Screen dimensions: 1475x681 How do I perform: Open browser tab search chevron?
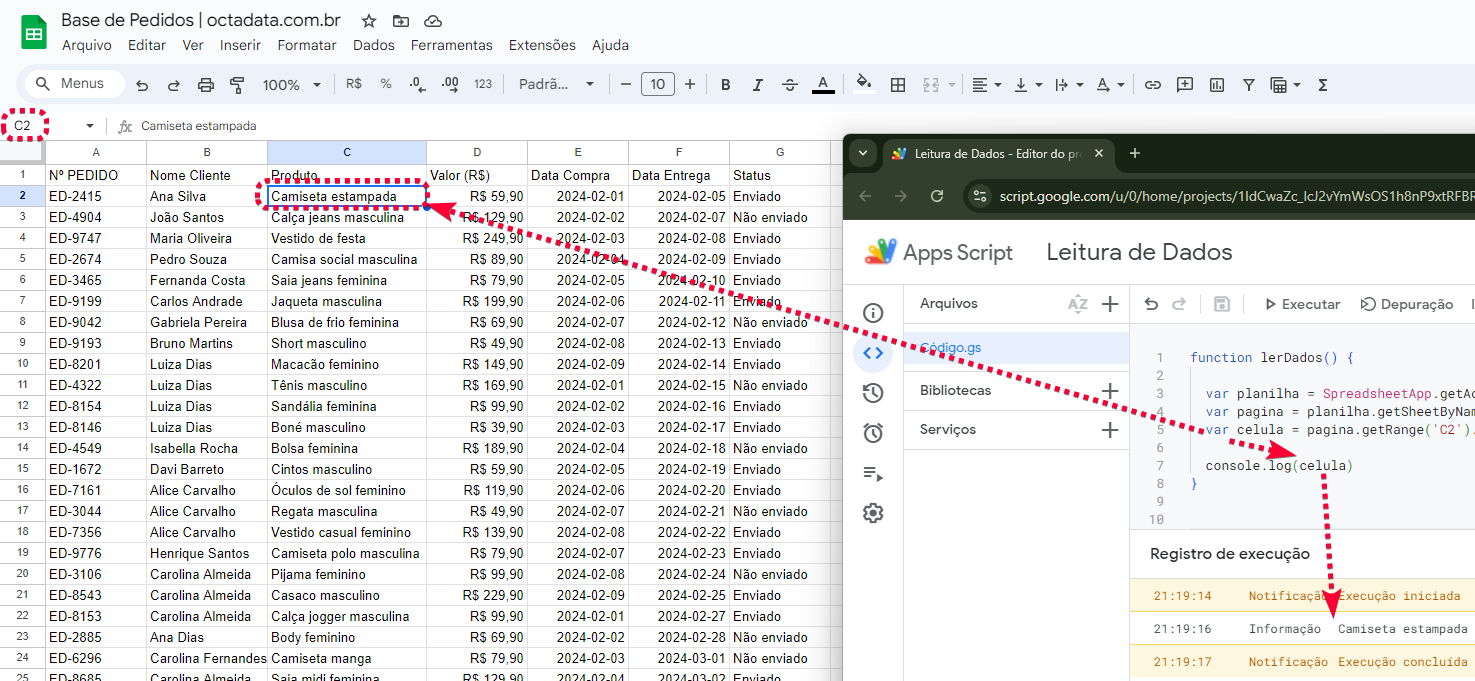(x=863, y=153)
